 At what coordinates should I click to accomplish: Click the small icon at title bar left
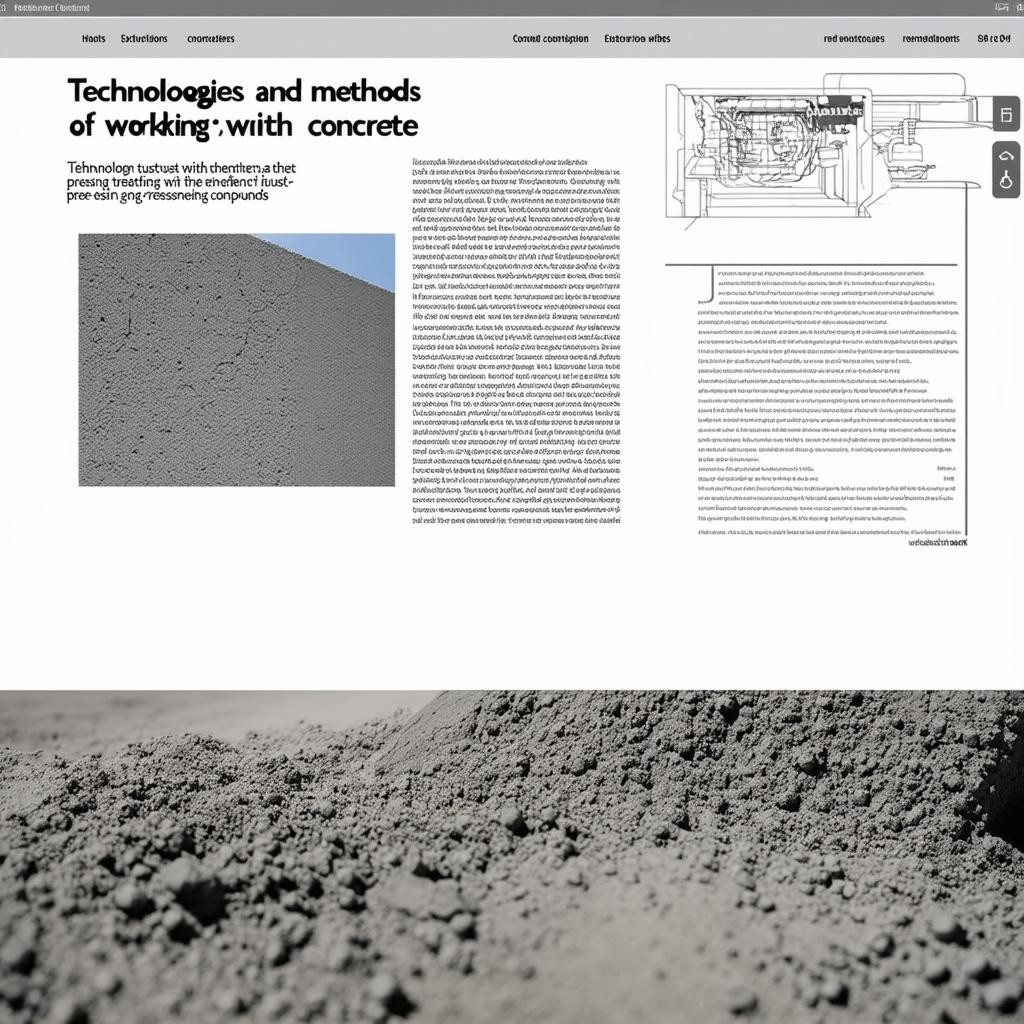click(6, 7)
